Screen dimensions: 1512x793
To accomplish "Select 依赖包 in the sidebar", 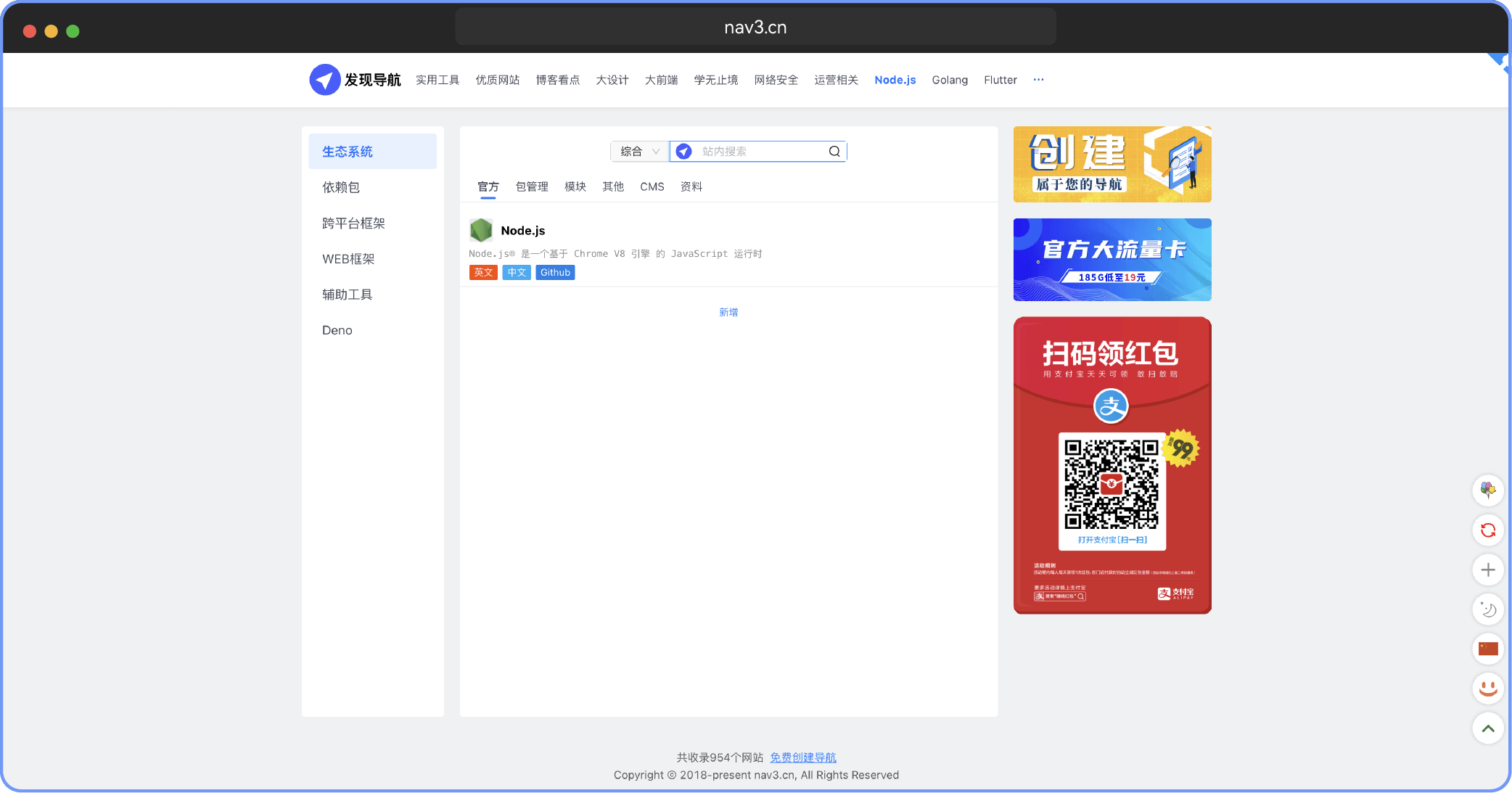I will click(373, 187).
